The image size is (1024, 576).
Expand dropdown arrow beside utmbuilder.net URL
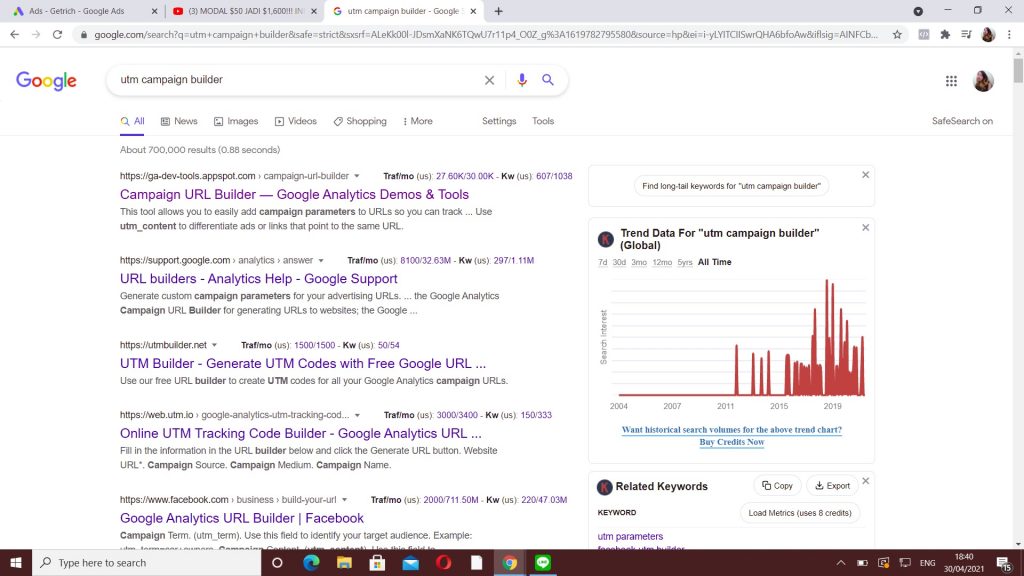pos(214,345)
